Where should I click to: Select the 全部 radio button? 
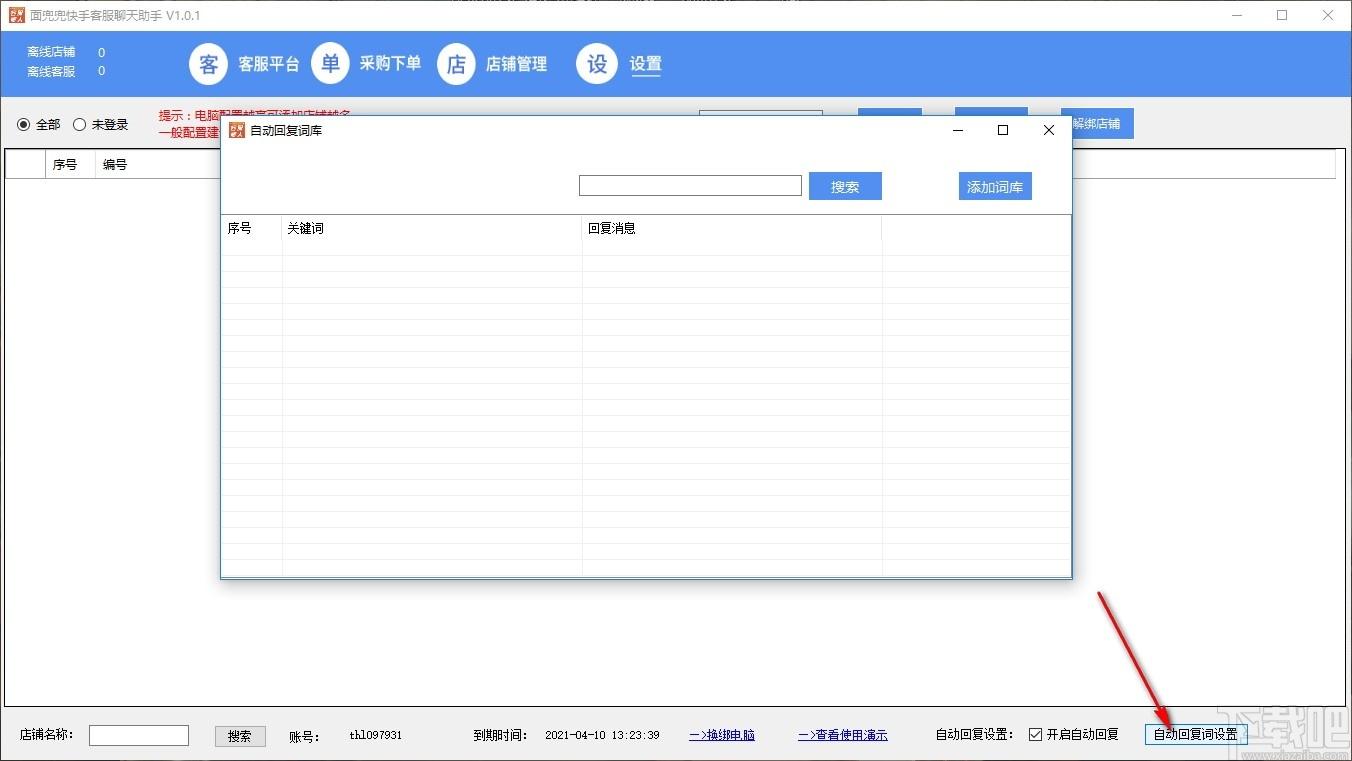(x=24, y=125)
